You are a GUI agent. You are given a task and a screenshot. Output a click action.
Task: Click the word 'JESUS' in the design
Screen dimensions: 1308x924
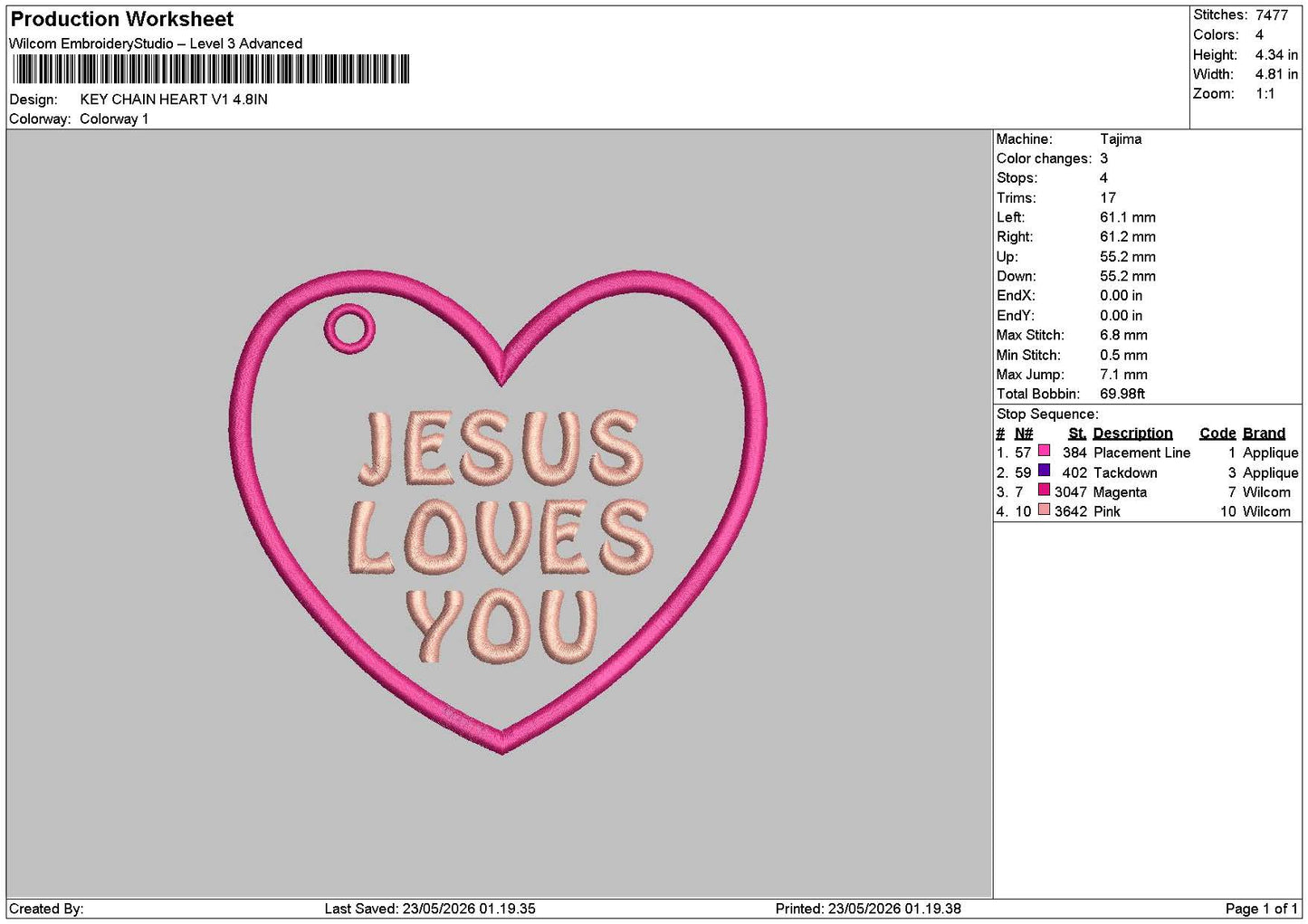(x=499, y=447)
